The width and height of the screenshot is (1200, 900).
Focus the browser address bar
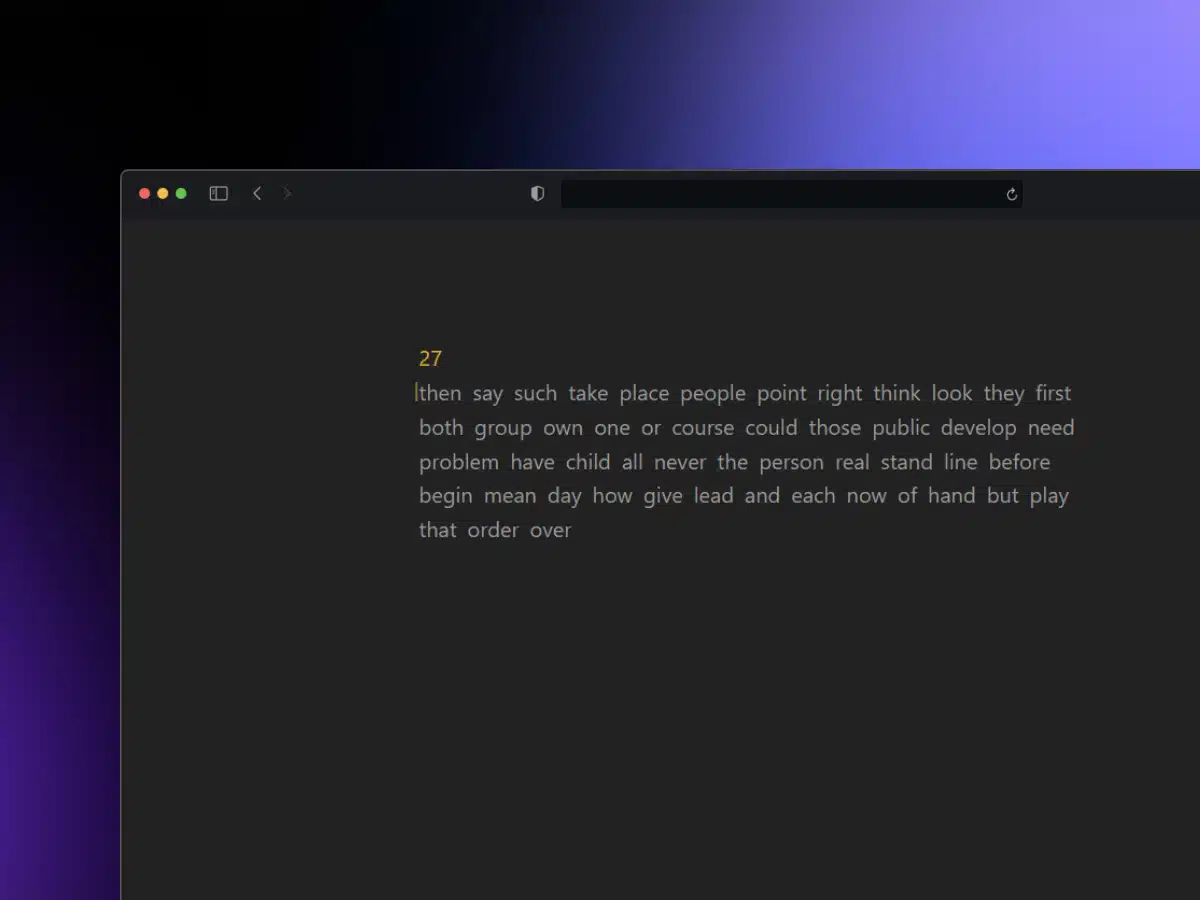coord(780,194)
